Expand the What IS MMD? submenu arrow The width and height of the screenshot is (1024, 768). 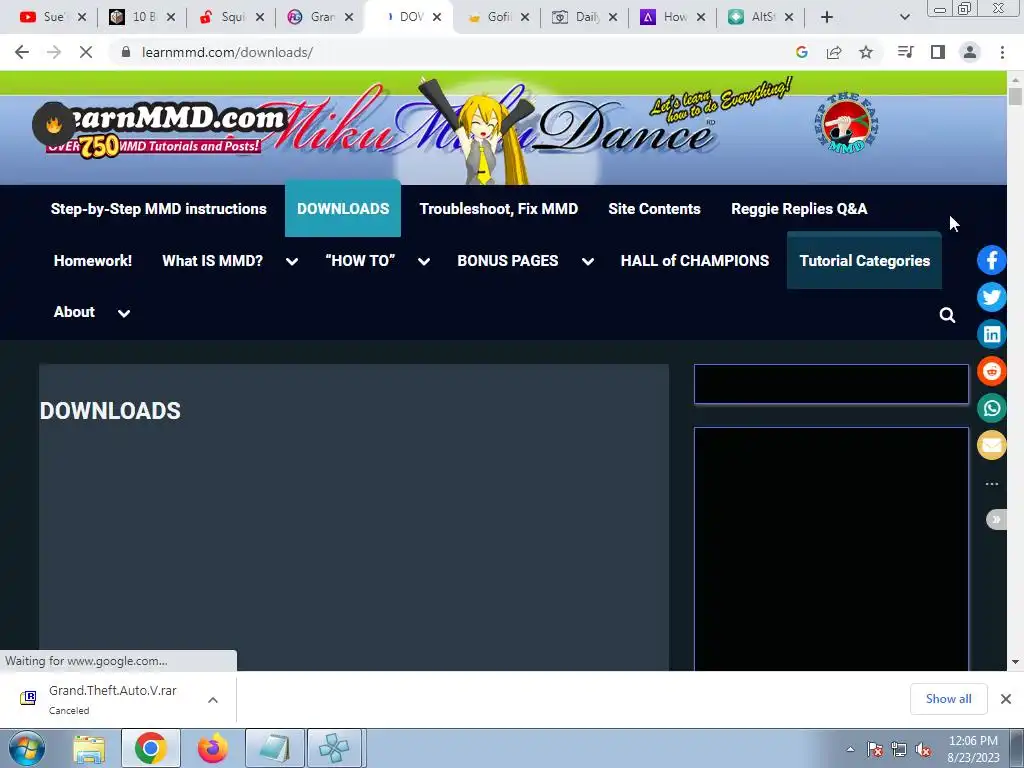click(x=292, y=261)
